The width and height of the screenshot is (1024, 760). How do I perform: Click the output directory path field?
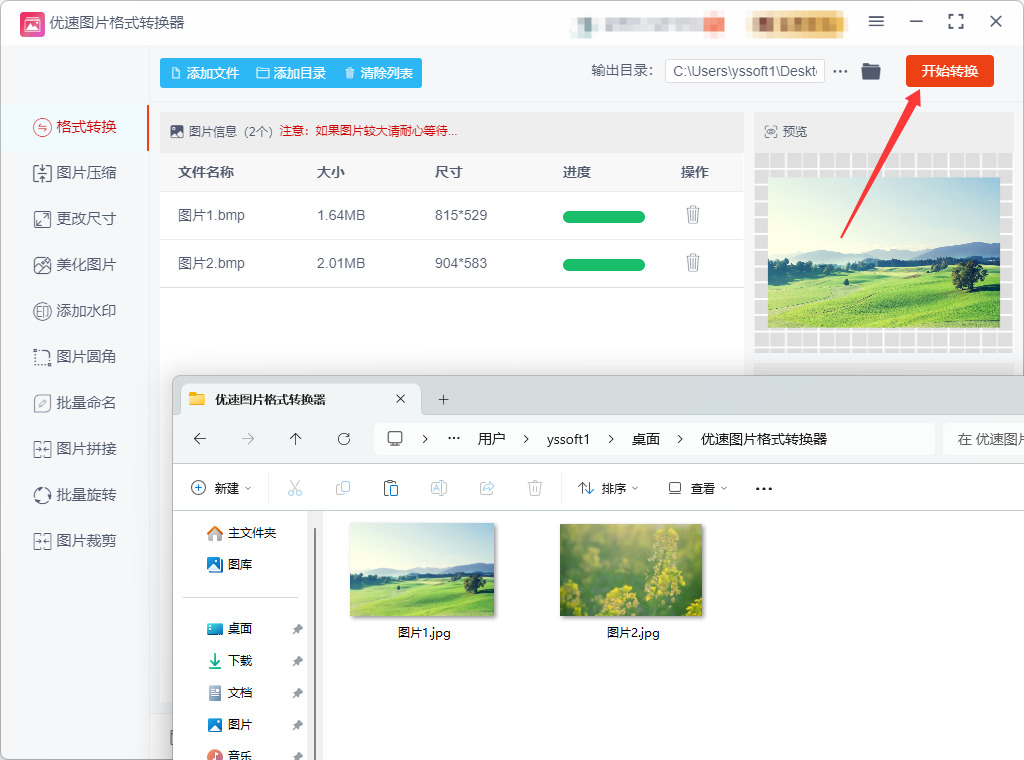pyautogui.click(x=744, y=71)
